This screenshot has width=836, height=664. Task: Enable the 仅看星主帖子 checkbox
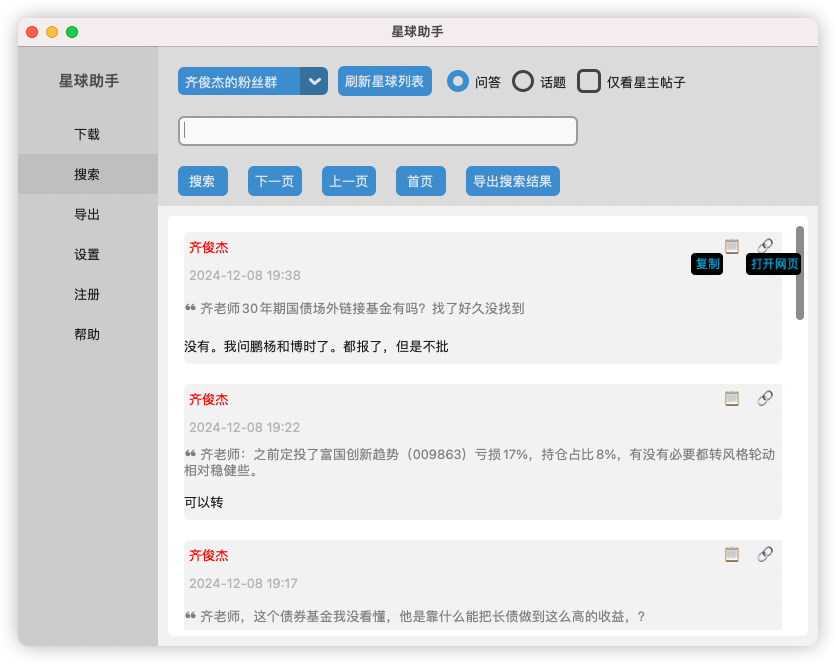588,81
